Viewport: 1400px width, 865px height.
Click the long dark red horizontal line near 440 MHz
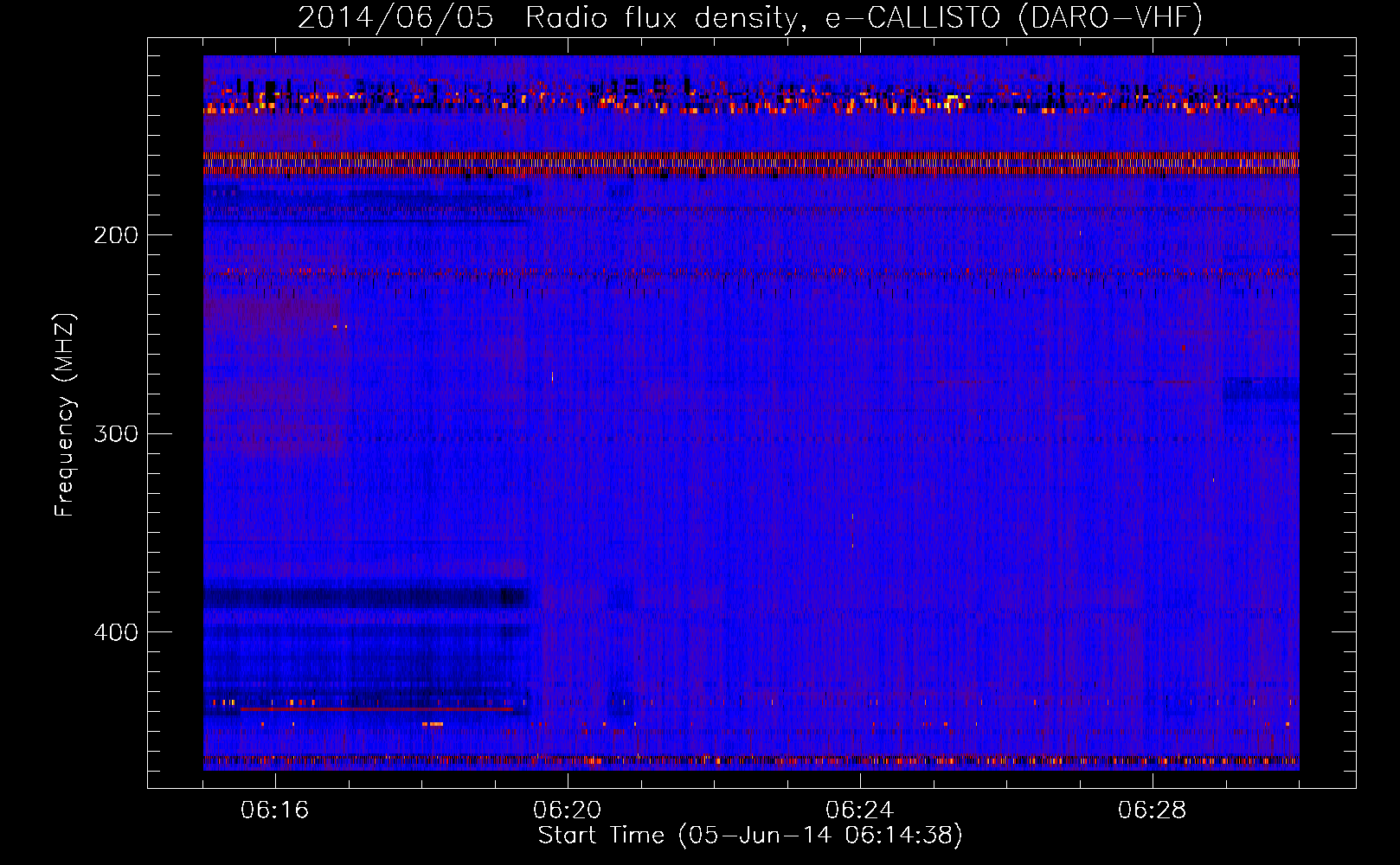[x=376, y=708]
